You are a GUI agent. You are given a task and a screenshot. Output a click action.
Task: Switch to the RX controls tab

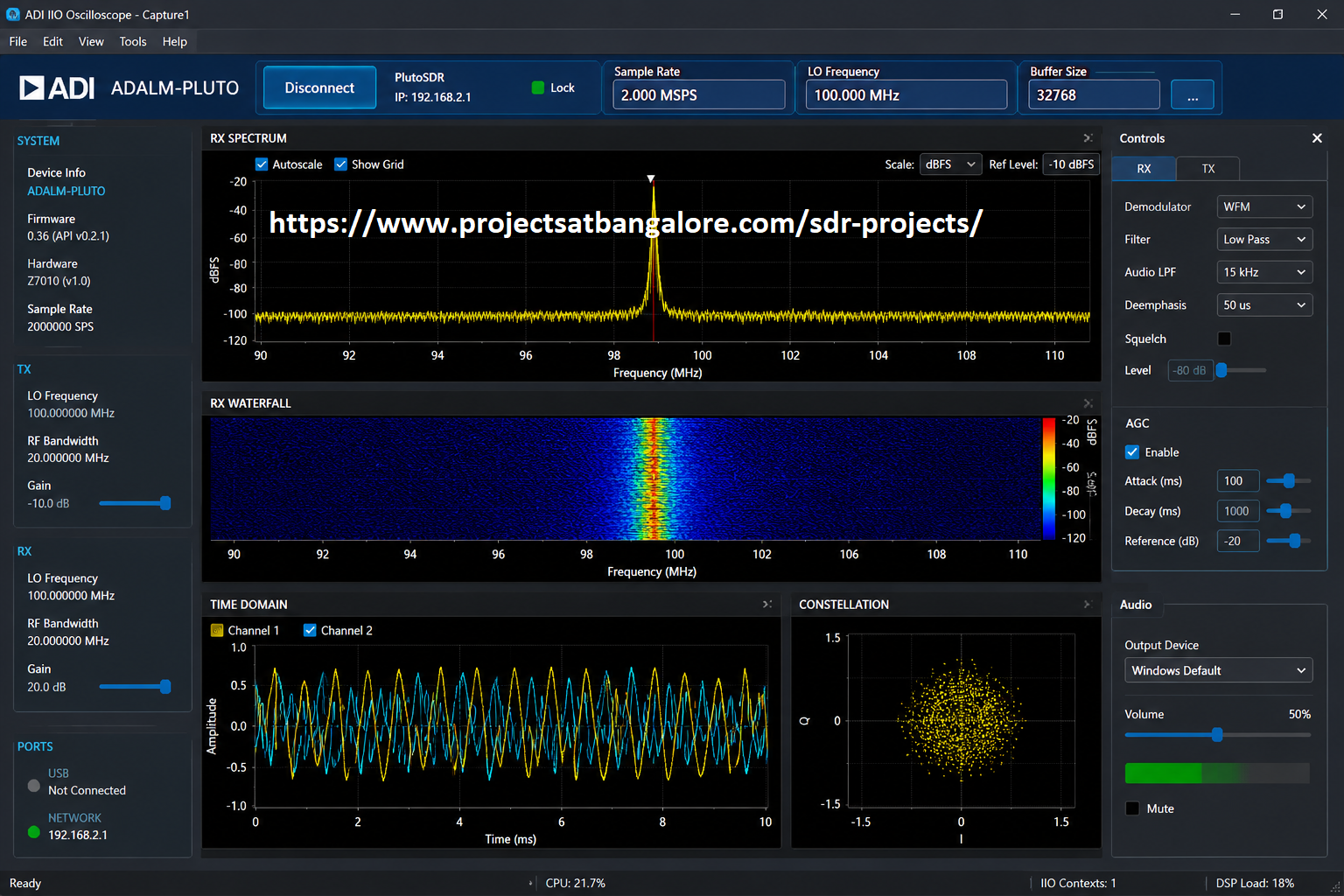point(1144,169)
